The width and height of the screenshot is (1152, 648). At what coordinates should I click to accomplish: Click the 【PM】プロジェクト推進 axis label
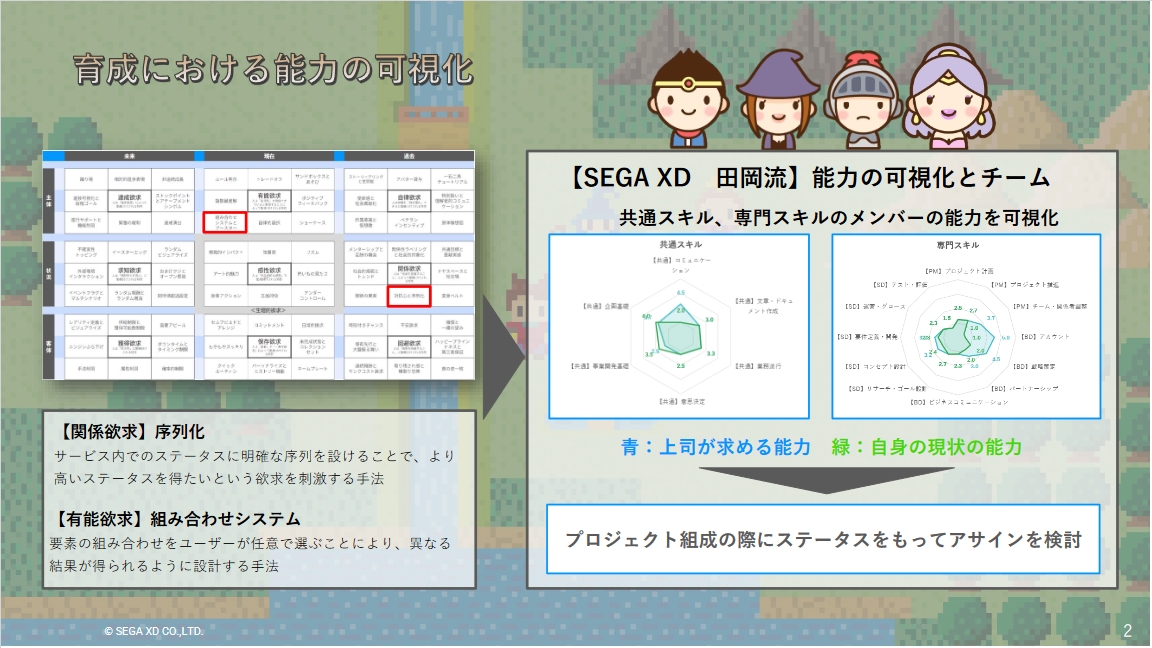(1025, 284)
